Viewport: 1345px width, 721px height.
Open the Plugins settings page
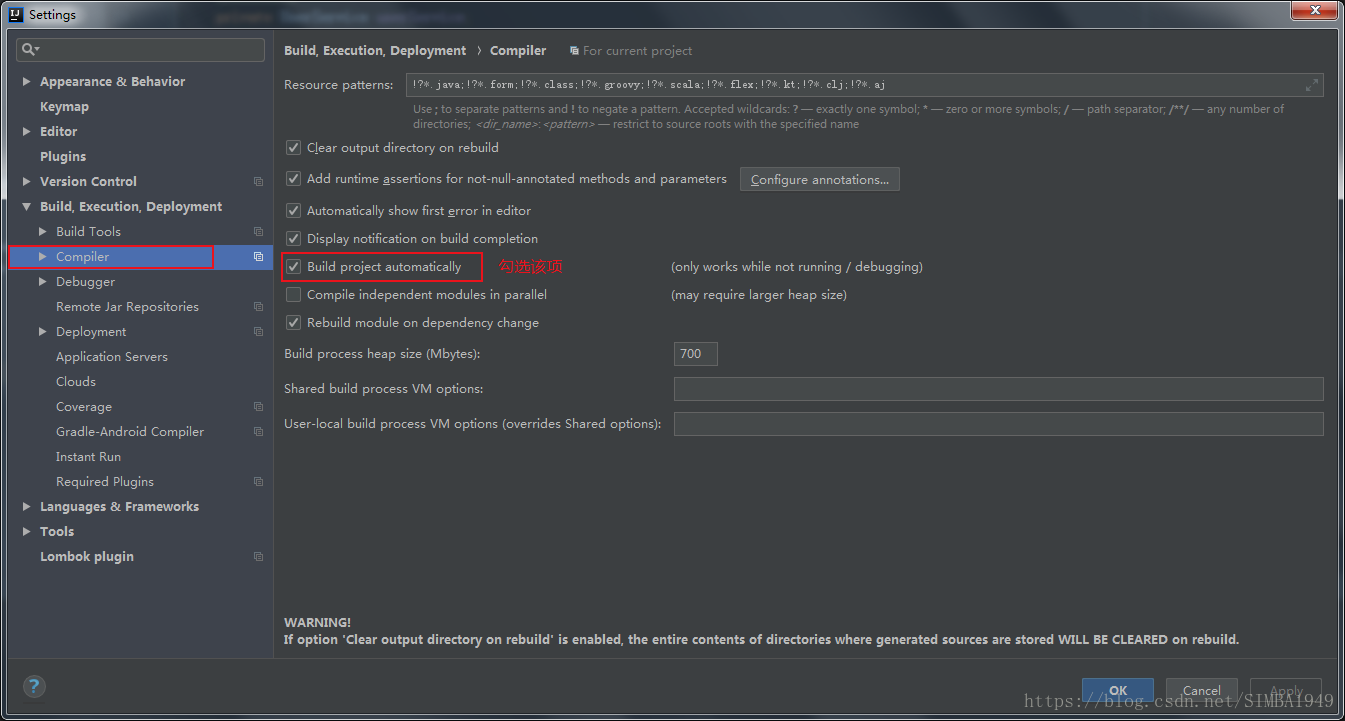tap(63, 157)
